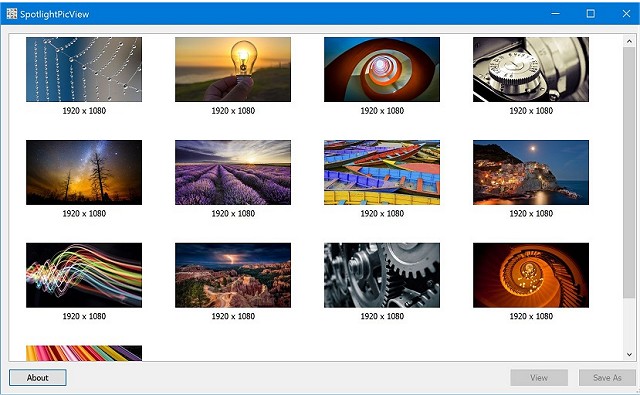Click the 1920 x 1080 label under lavender field

[233, 213]
